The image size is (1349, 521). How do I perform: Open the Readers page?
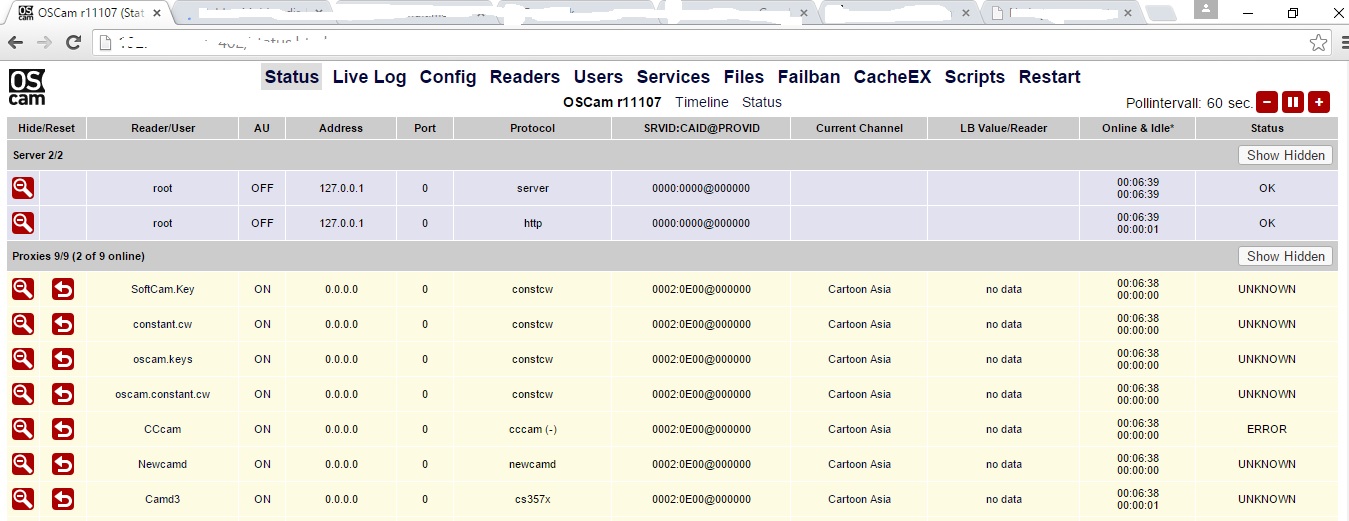pos(525,77)
